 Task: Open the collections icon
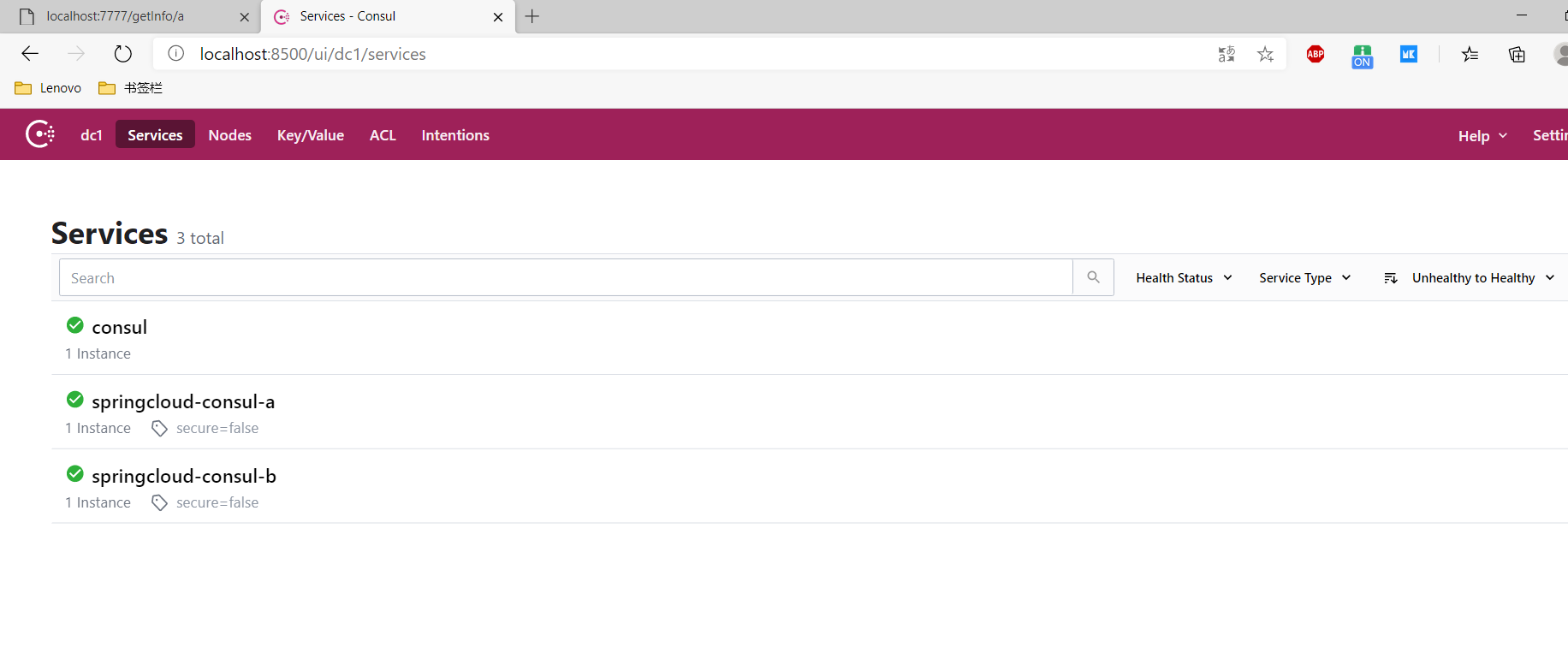pyautogui.click(x=1517, y=55)
